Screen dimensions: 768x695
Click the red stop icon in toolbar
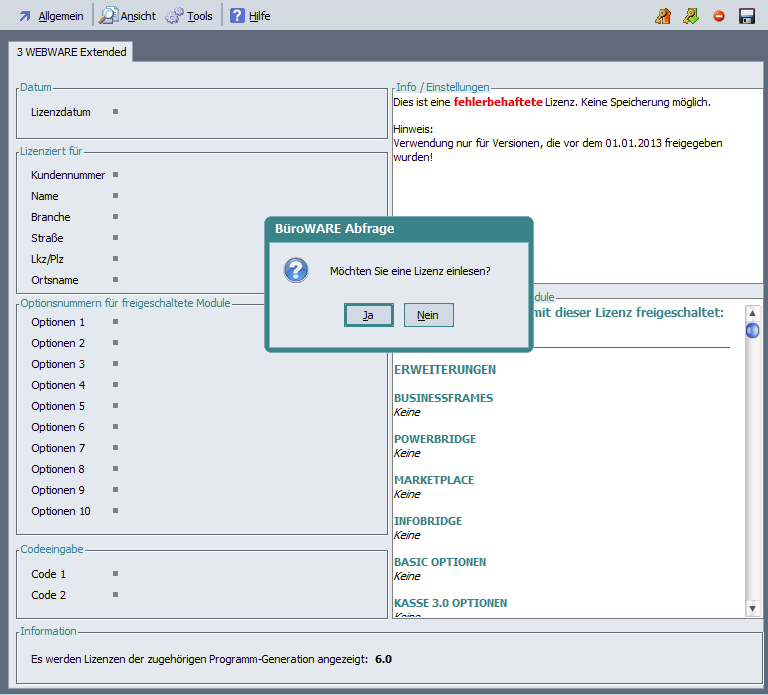(719, 16)
